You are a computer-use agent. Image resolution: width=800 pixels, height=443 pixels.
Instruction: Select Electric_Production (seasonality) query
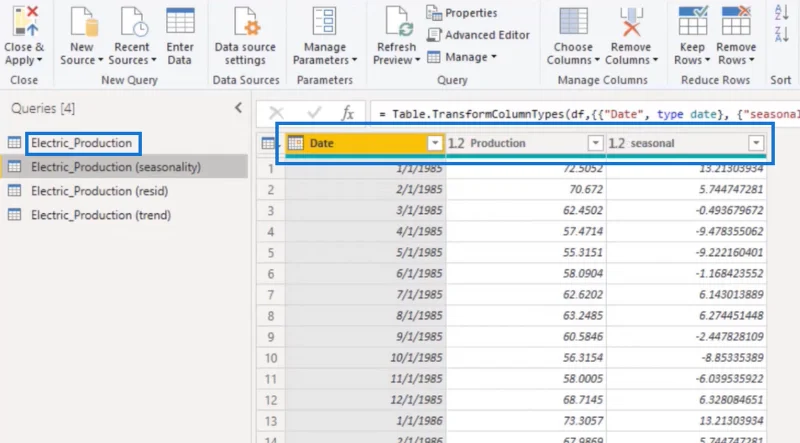(x=116, y=167)
